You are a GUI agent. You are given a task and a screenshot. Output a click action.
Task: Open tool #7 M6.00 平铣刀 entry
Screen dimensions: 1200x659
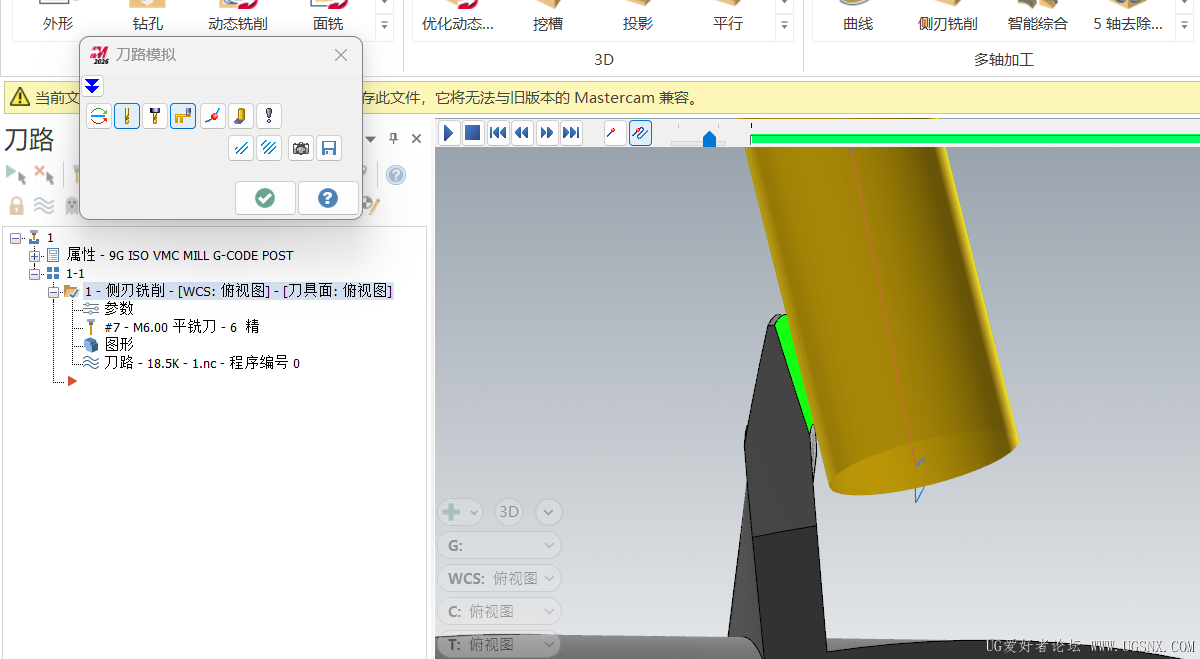click(182, 327)
